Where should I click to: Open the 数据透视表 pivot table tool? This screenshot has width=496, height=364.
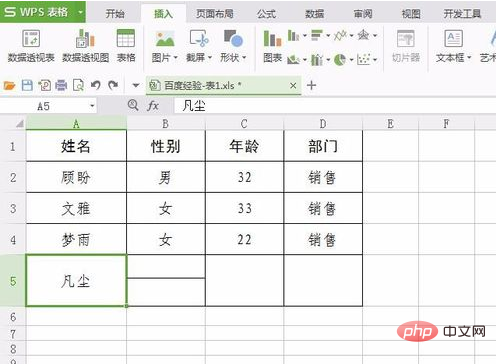tap(31, 46)
